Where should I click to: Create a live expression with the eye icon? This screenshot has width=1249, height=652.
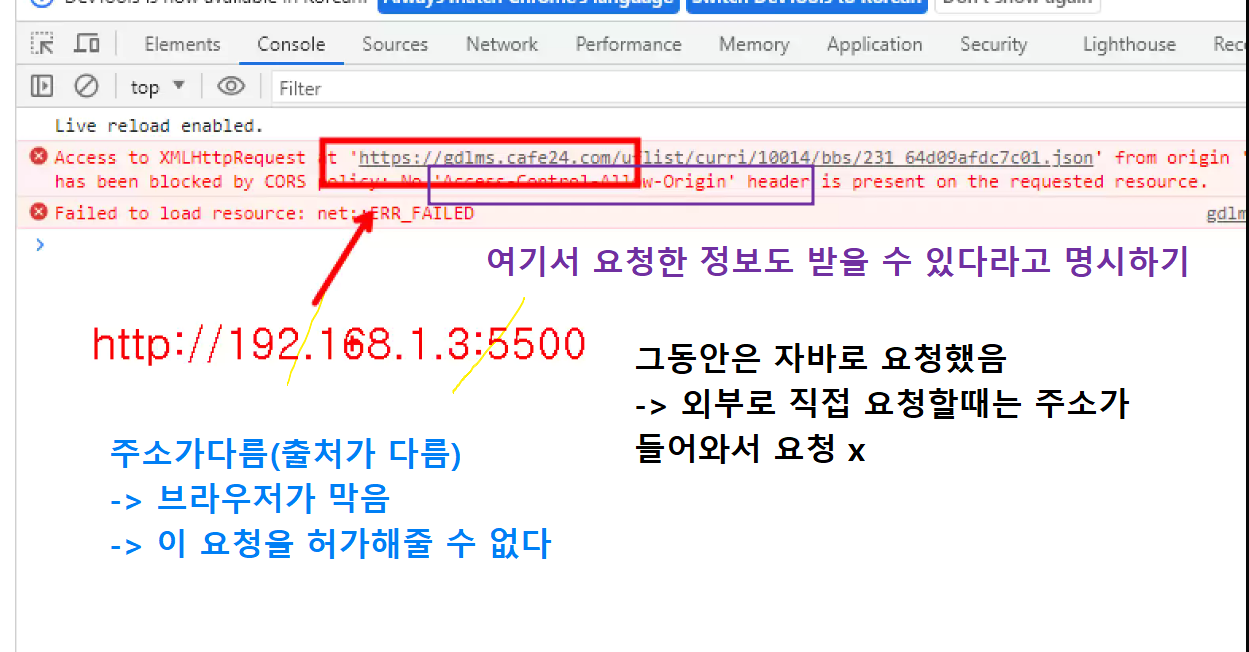(231, 87)
